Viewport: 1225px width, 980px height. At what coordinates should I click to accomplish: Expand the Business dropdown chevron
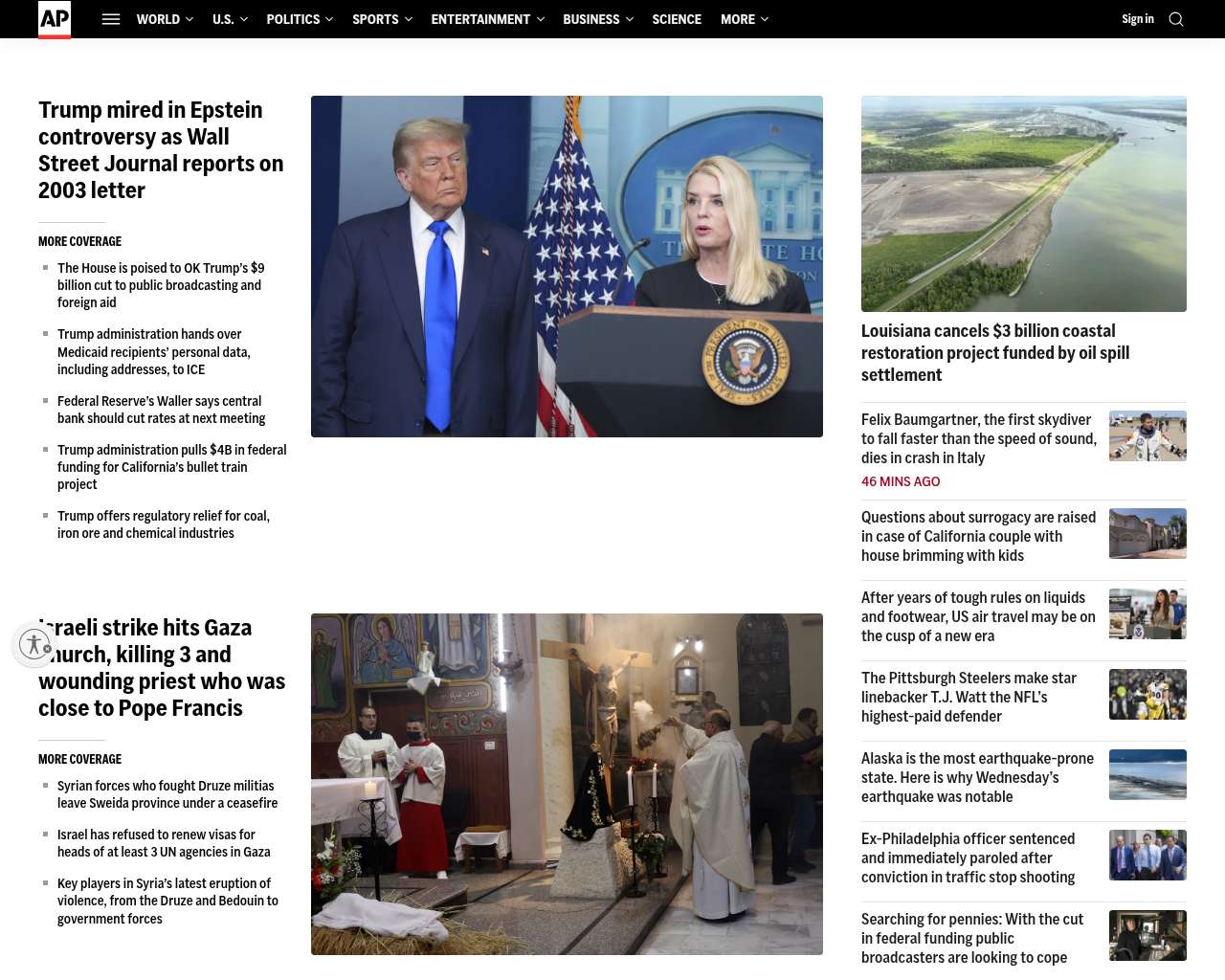(x=629, y=19)
